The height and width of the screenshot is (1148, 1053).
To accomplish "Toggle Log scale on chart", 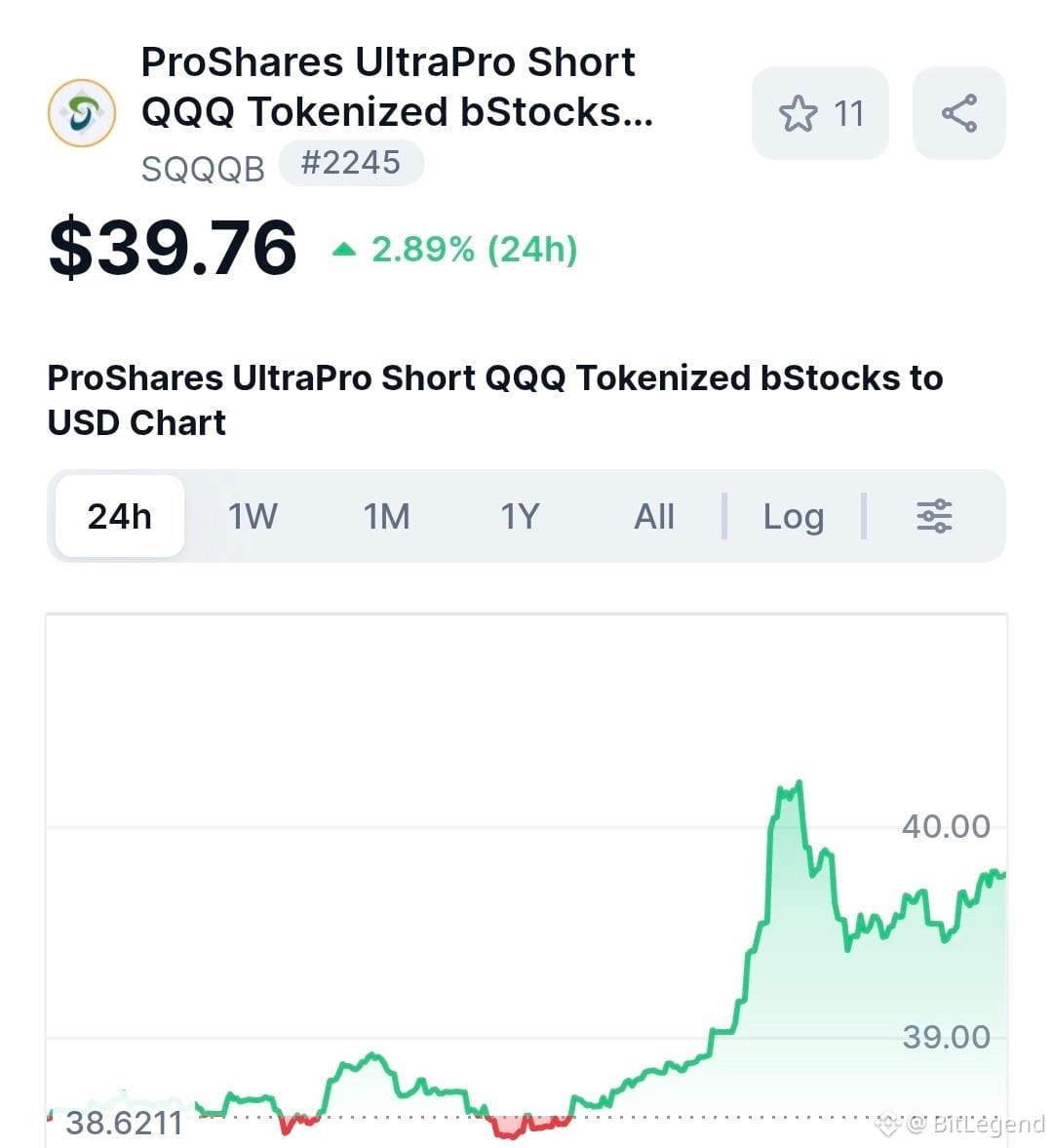I will (794, 516).
